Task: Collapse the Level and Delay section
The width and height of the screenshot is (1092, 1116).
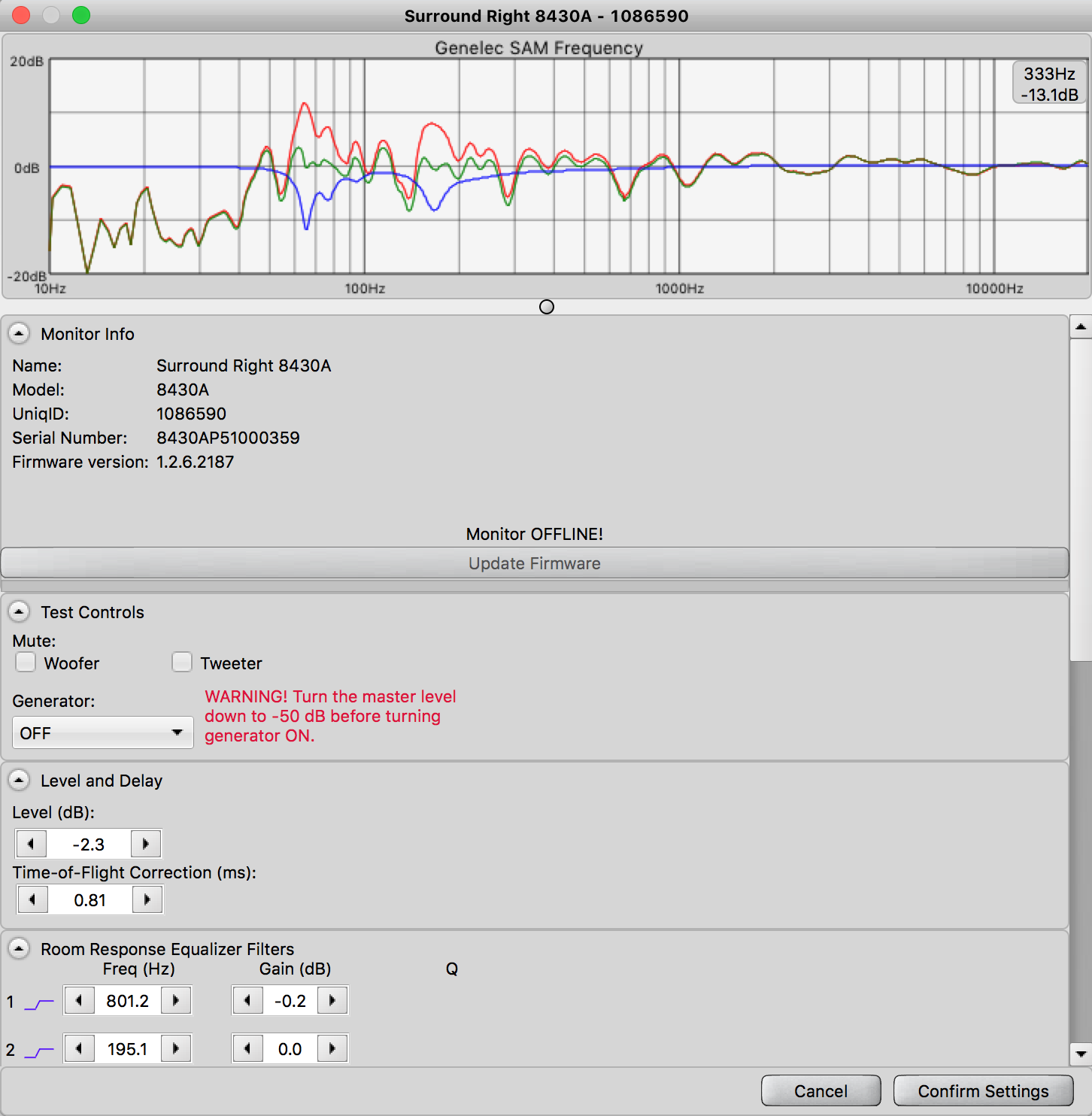Action: tap(19, 781)
